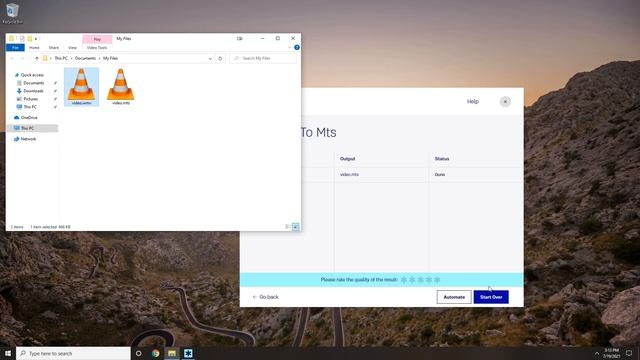Click the Done status cell
The image size is (640, 360).
pos(476,174)
